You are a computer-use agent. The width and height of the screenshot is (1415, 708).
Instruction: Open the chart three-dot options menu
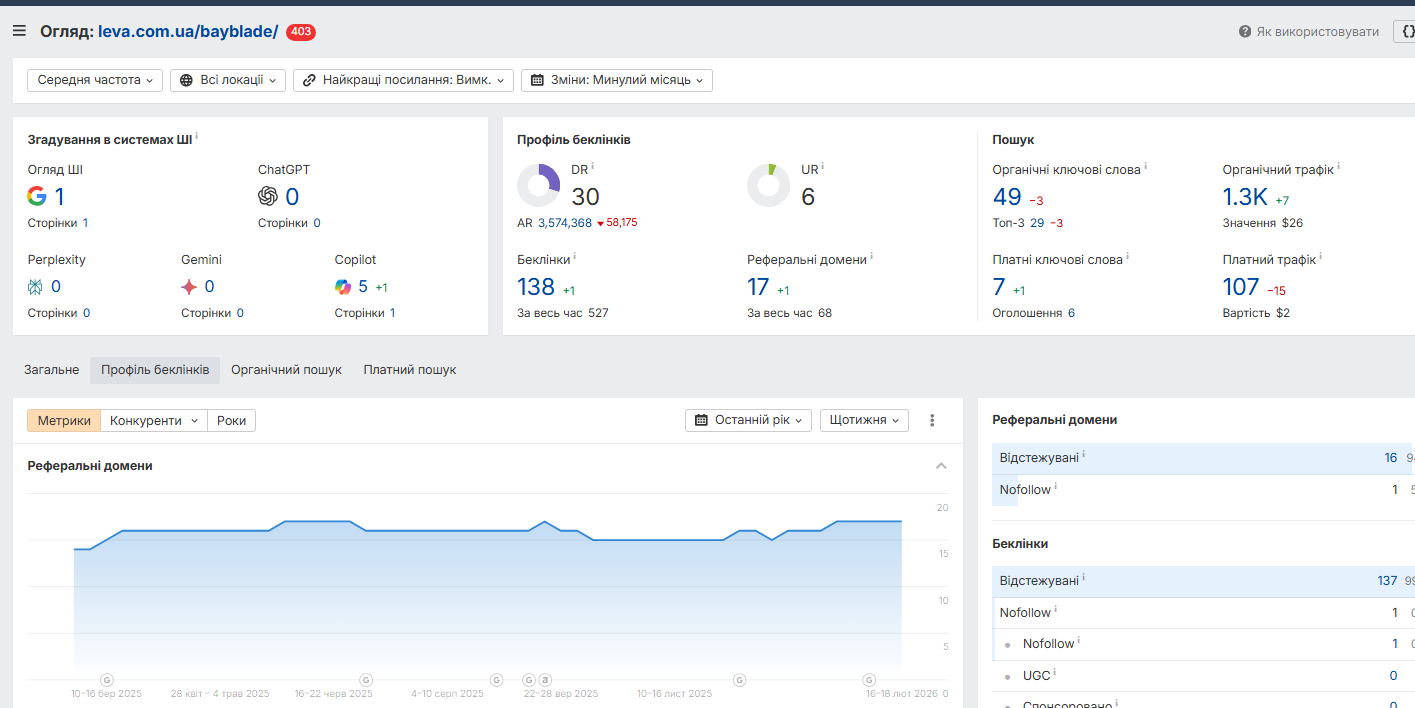[x=932, y=421]
